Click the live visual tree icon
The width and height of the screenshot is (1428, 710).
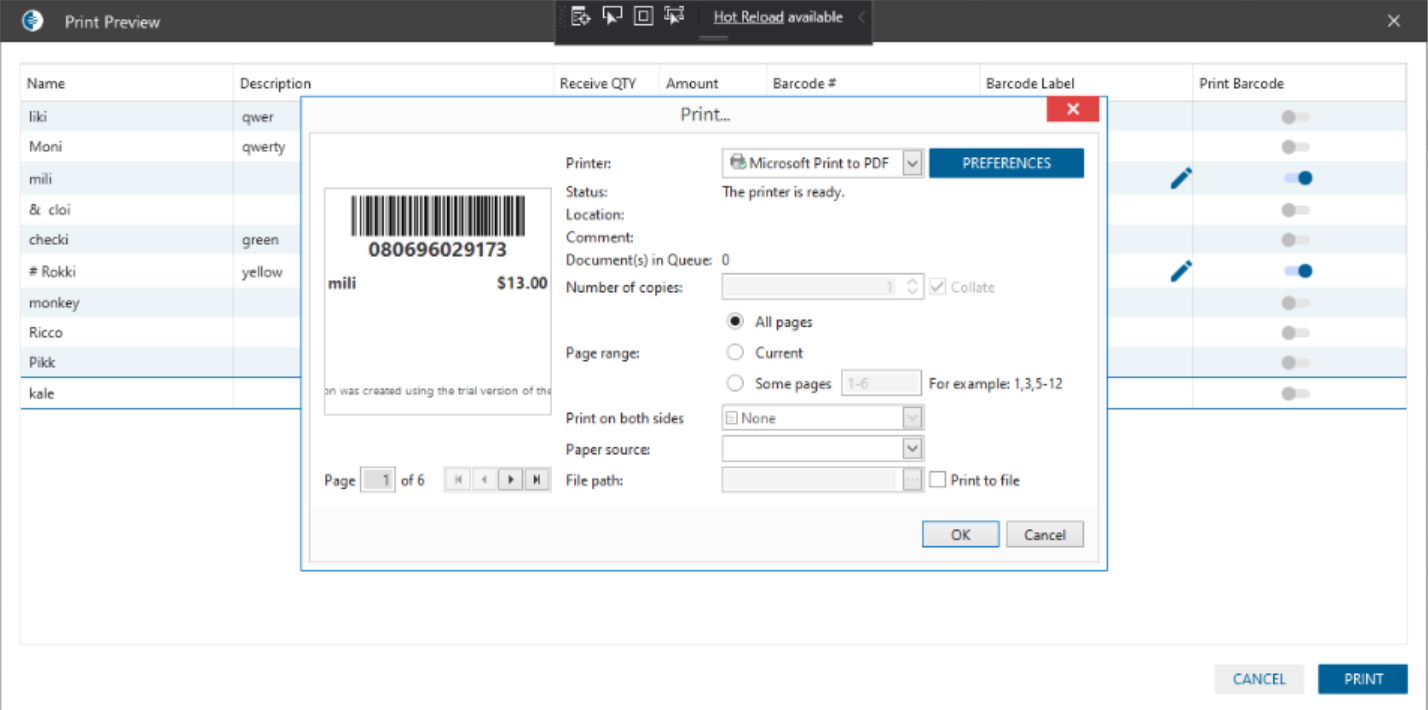581,16
